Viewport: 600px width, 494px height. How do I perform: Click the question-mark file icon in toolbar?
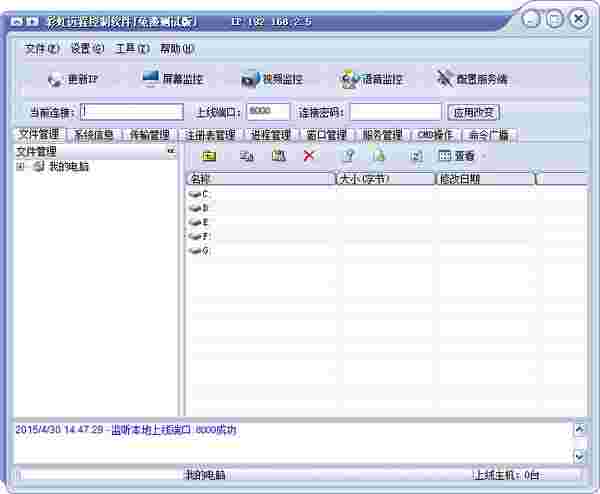click(348, 156)
